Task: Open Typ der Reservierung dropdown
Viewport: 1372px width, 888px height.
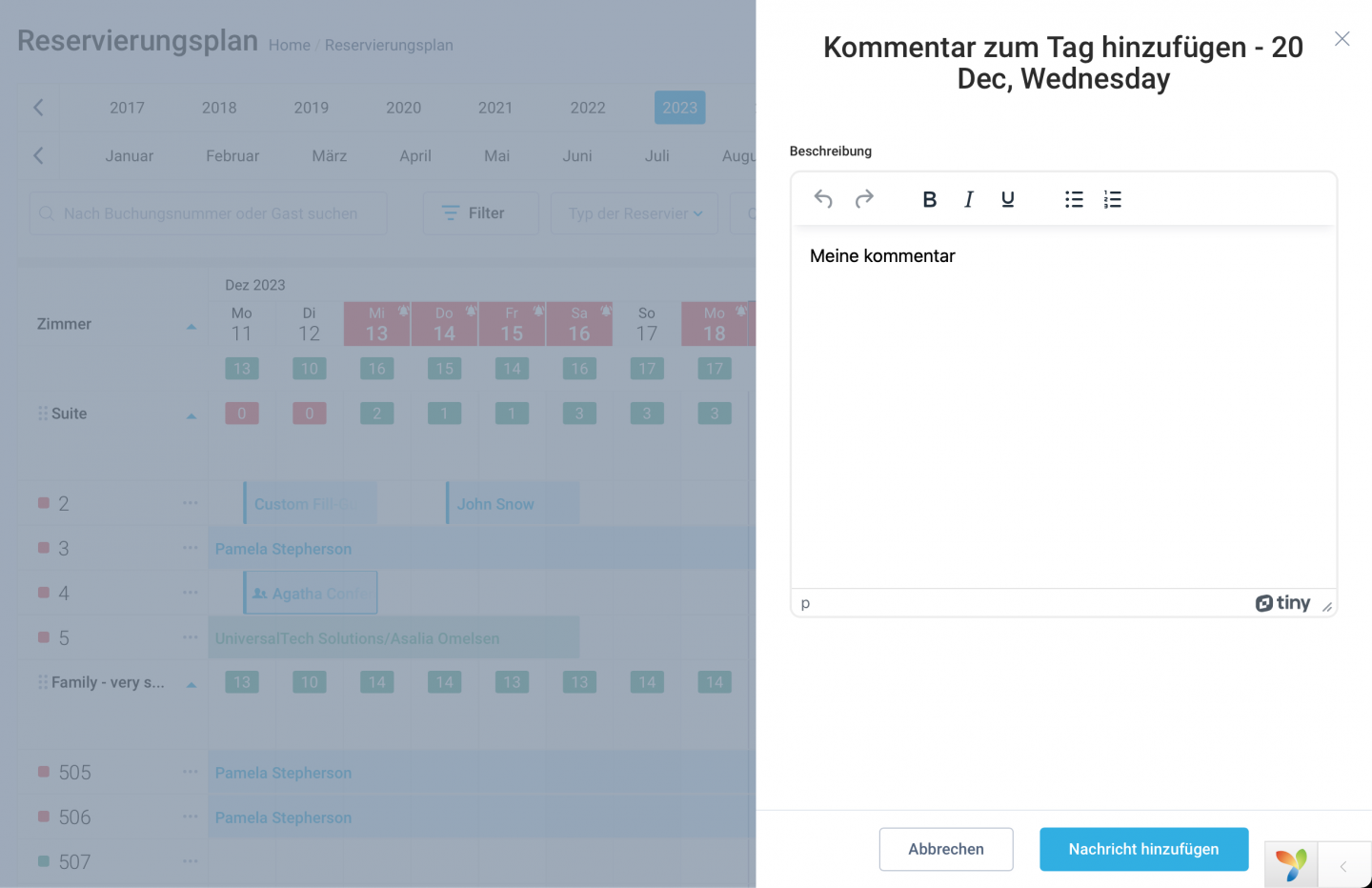Action: pos(636,213)
